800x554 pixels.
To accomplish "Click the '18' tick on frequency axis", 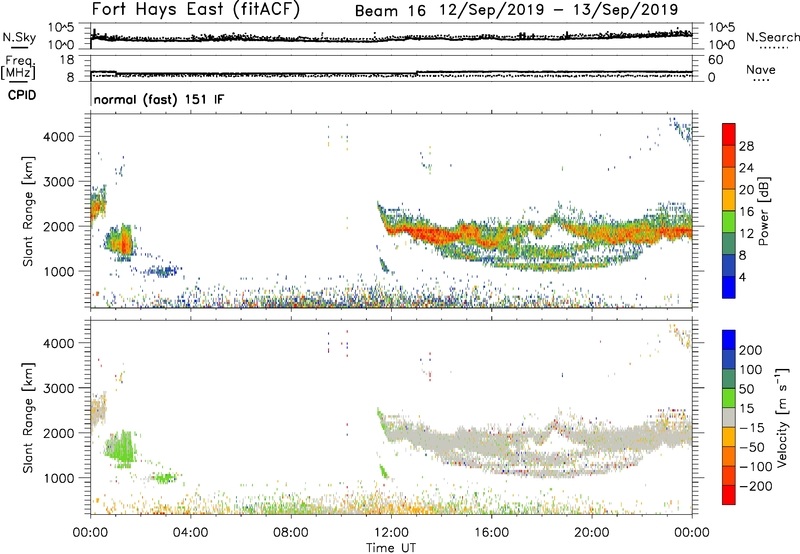I will click(x=67, y=60).
